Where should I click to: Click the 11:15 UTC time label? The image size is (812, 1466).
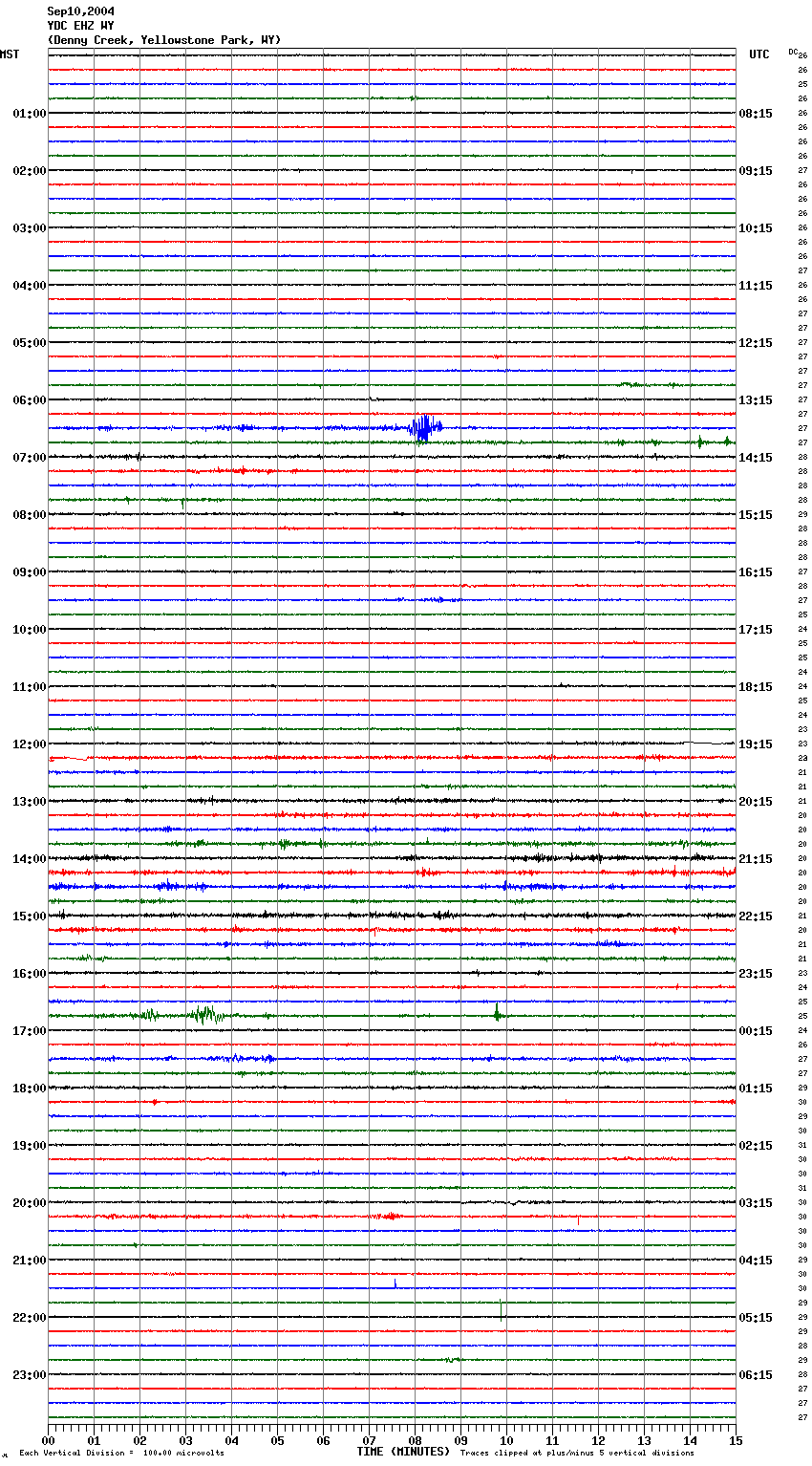coord(756,286)
